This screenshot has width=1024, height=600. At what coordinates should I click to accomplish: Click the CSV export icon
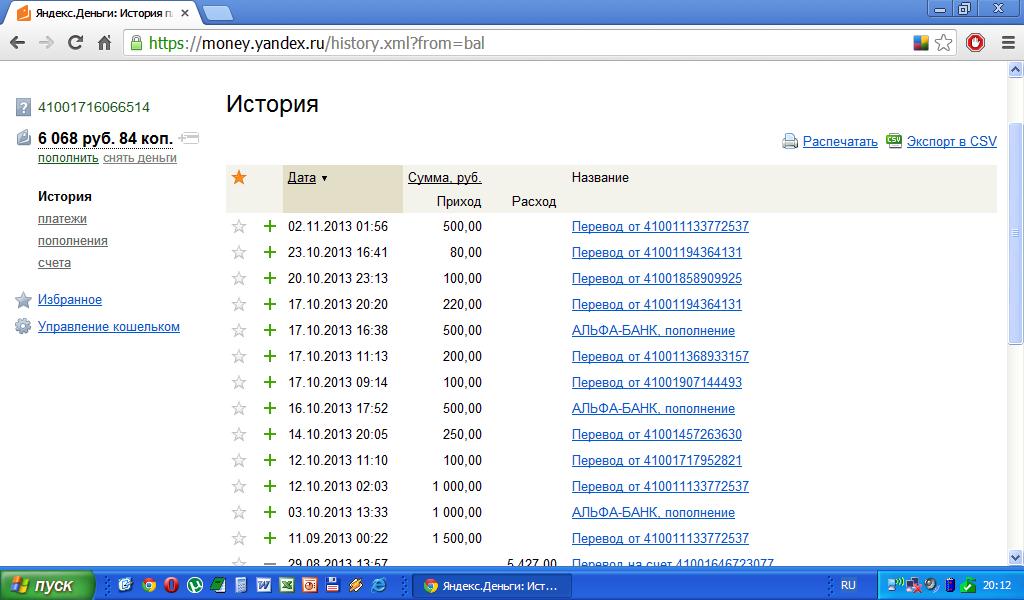pyautogui.click(x=894, y=141)
